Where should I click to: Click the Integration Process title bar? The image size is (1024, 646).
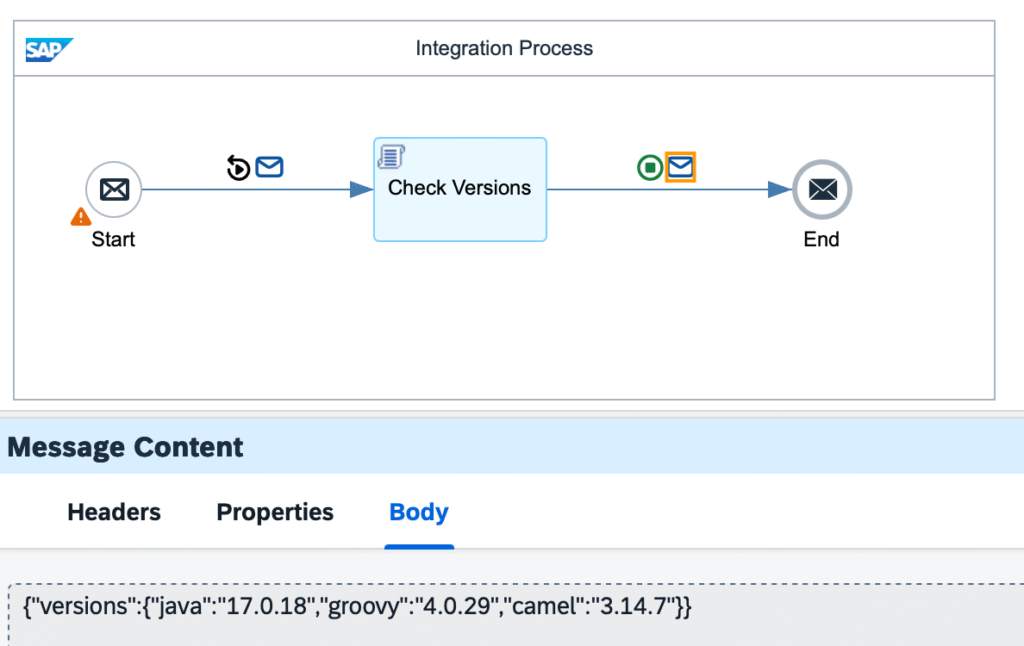pos(504,49)
